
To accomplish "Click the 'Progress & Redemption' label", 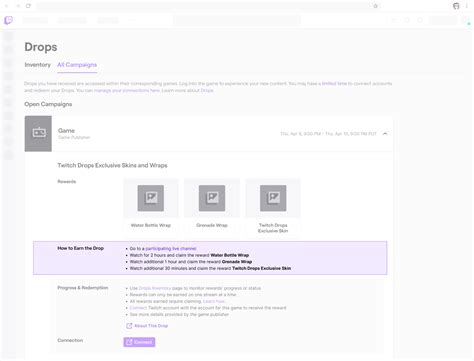I will point(83,288).
